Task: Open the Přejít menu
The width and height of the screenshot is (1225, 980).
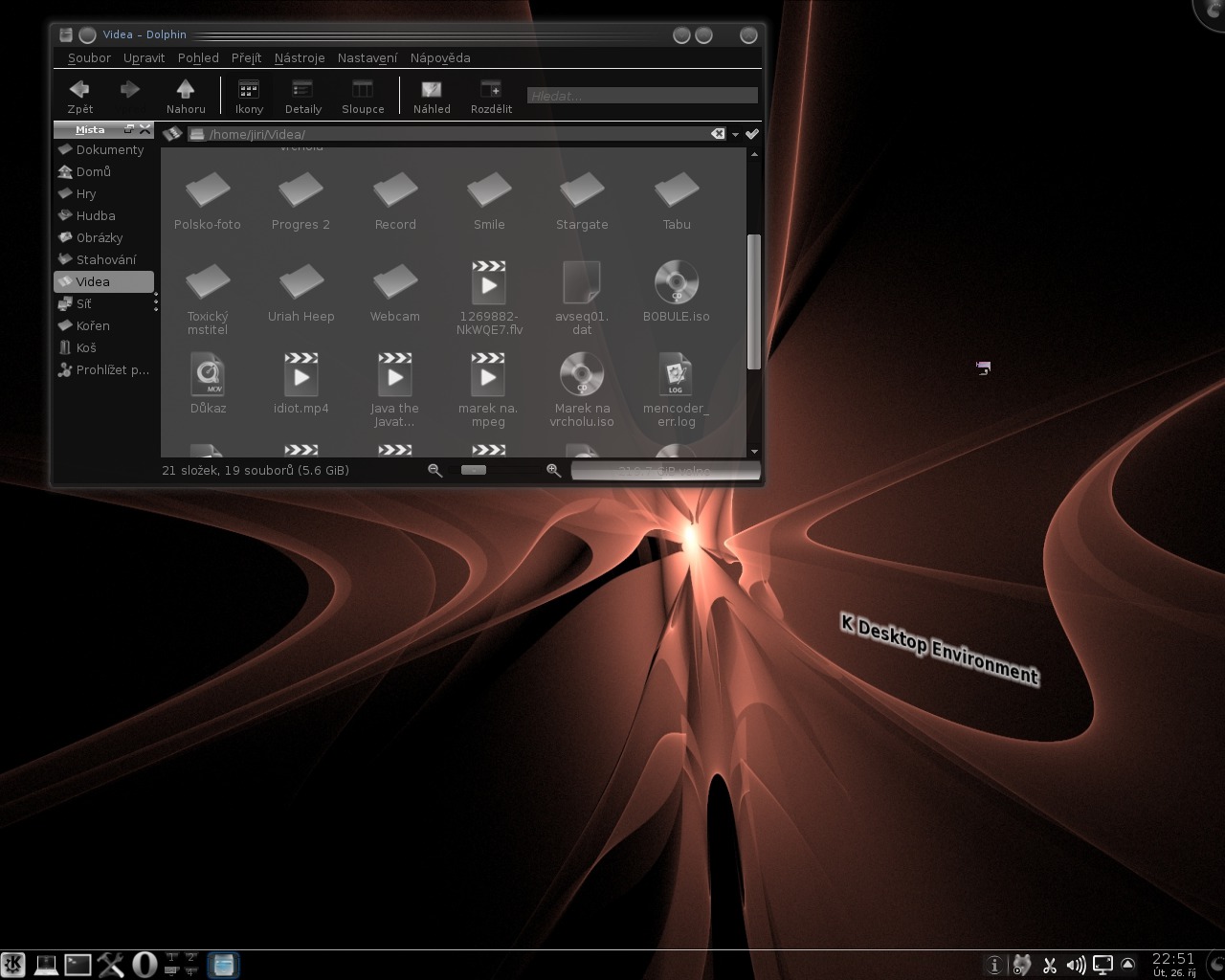Action: click(x=246, y=57)
